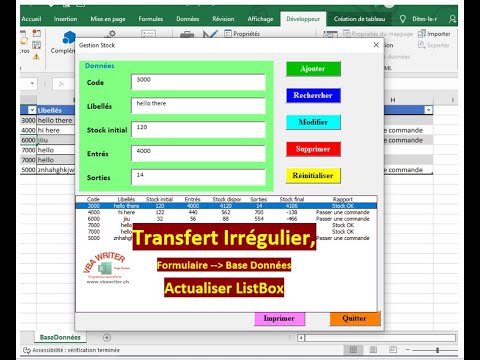Viewport: 480px width, 360px height.
Task: Click the Insert controls toolbox icon
Action: (x=187, y=34)
